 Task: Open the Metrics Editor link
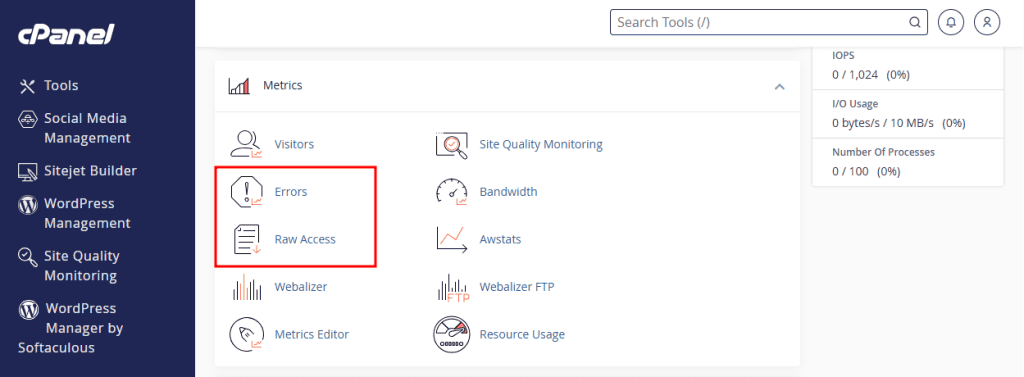click(x=312, y=335)
